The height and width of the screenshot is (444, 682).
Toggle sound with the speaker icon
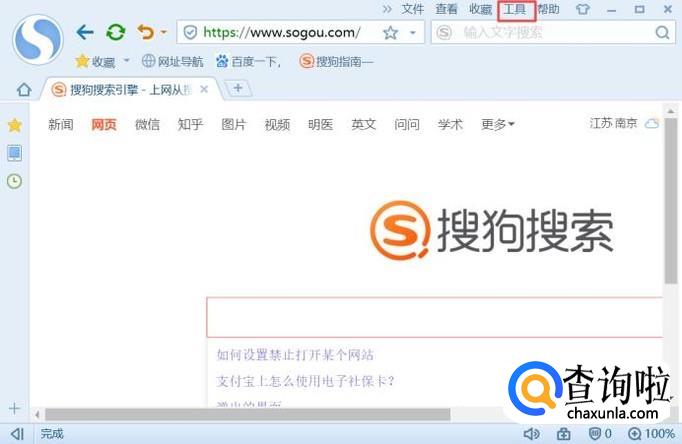pos(531,434)
